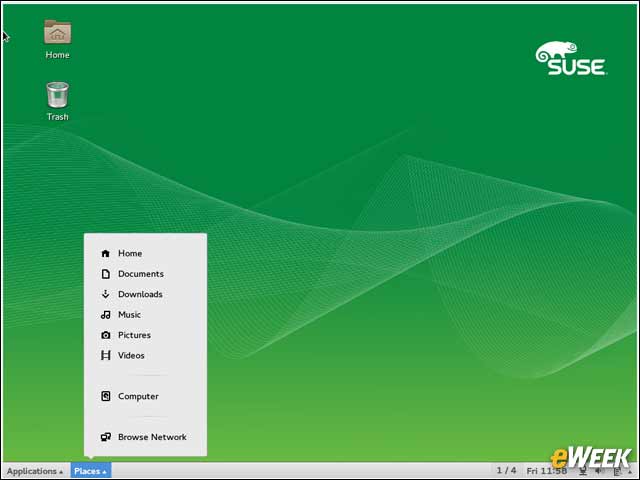Click the 1 / 4 workspace indicator
Screen dimensions: 640x480
[506, 471]
